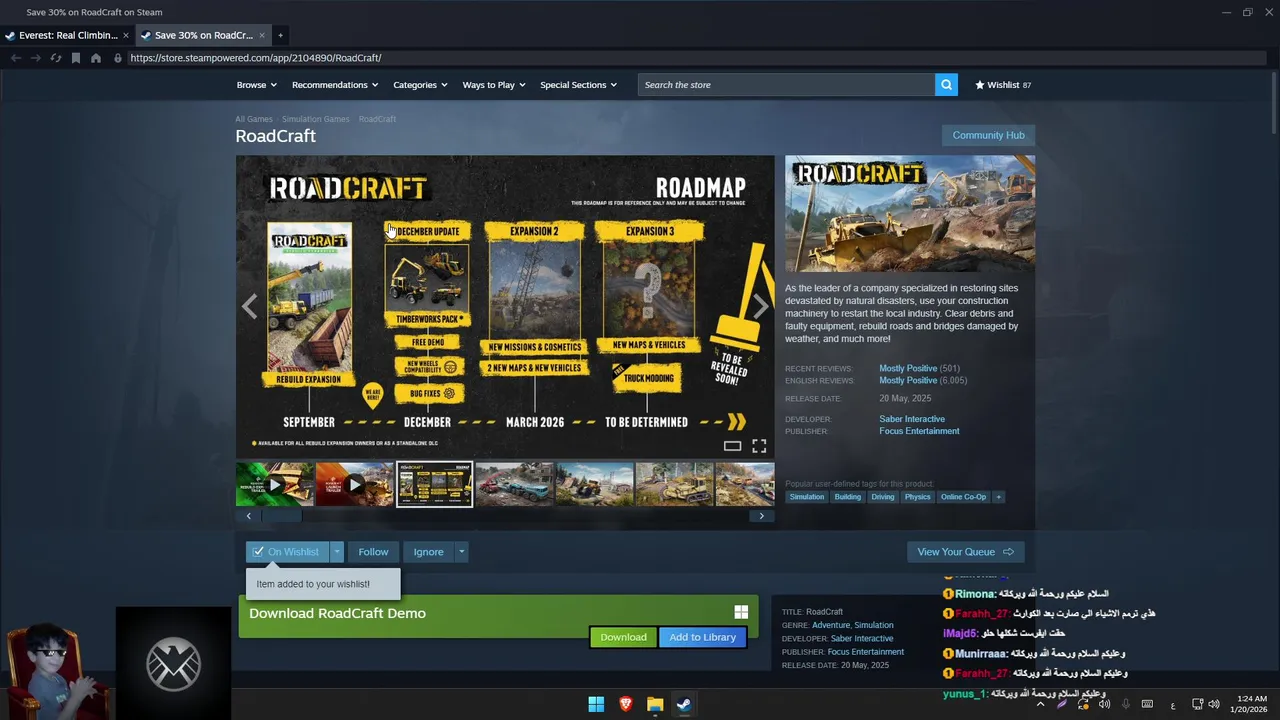Open fullscreen view of the roadmap image
Viewport: 1280px width, 720px height.
tap(759, 446)
